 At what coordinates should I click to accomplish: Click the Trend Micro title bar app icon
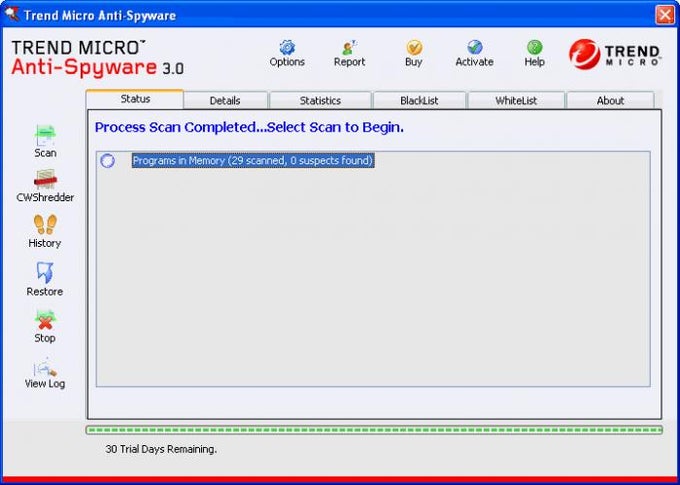[12, 15]
